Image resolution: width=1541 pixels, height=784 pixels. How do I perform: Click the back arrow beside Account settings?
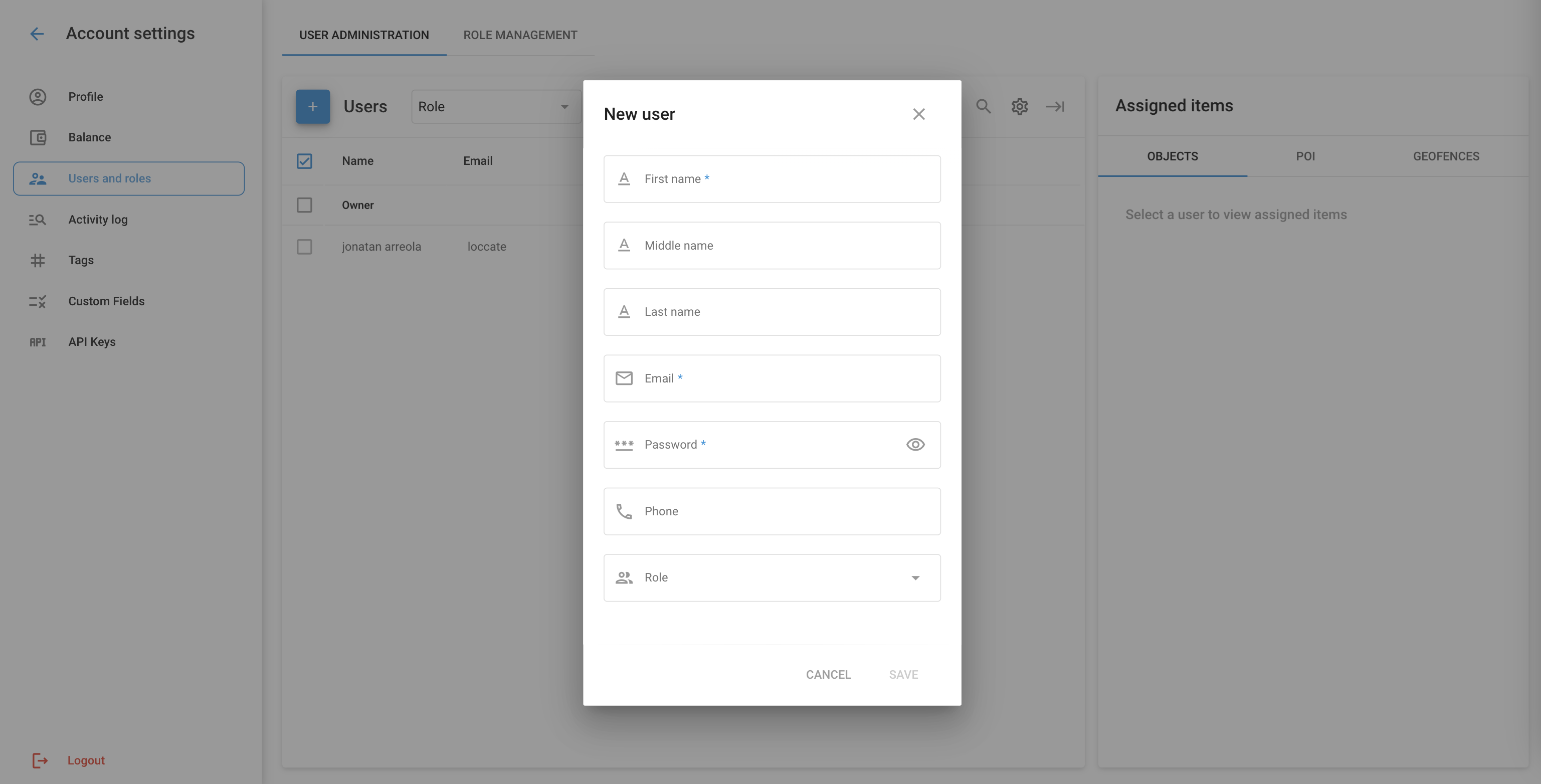coord(37,34)
